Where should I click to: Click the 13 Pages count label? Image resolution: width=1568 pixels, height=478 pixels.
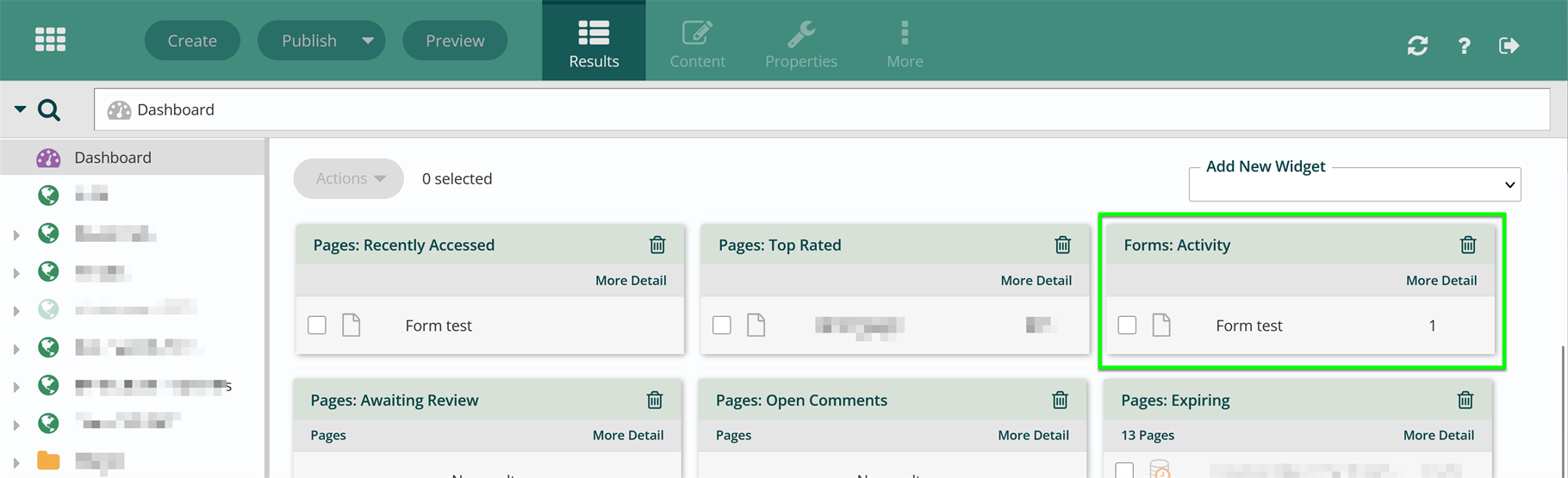coord(1148,436)
